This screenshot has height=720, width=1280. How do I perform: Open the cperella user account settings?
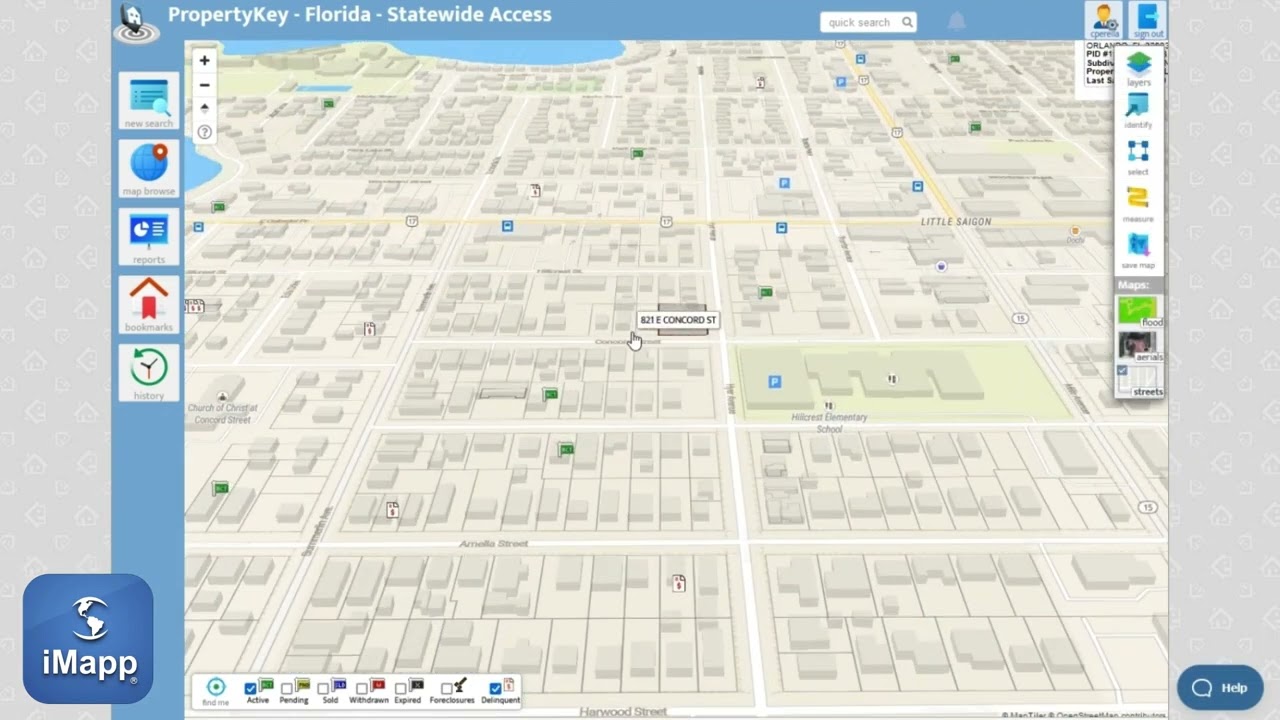1104,20
